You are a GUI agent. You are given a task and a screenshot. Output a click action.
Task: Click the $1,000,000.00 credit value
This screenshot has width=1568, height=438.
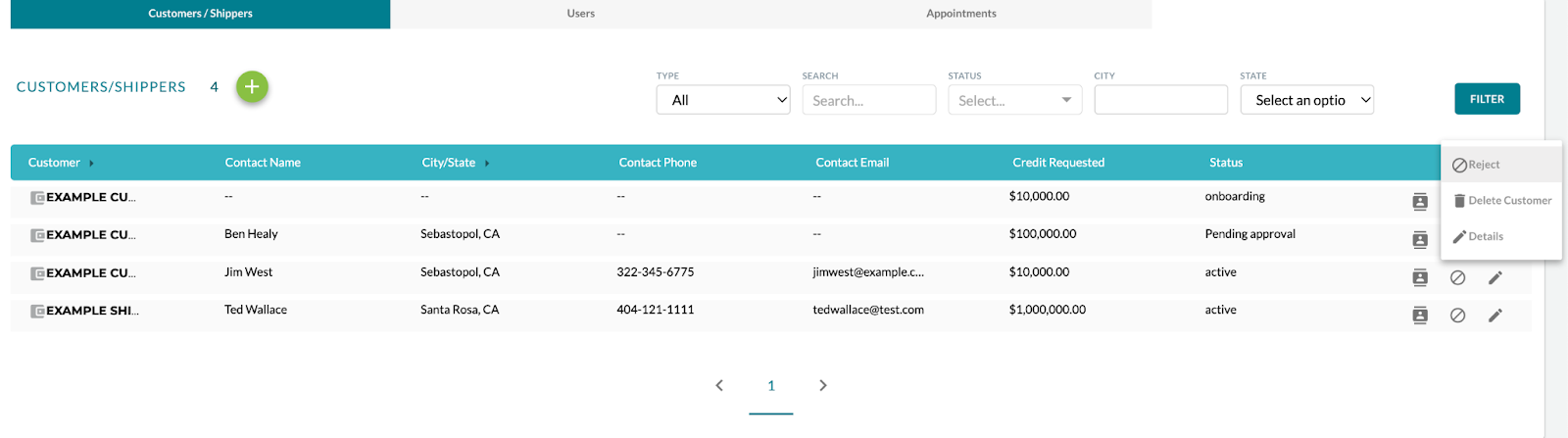coord(1048,310)
